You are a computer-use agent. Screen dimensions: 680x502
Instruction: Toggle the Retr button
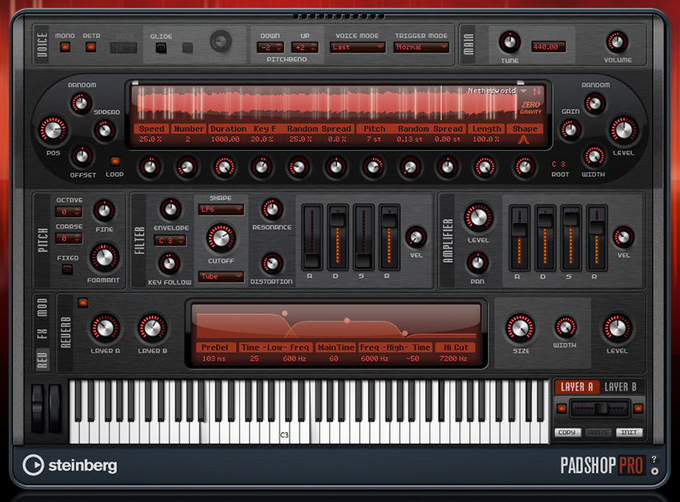coord(91,47)
